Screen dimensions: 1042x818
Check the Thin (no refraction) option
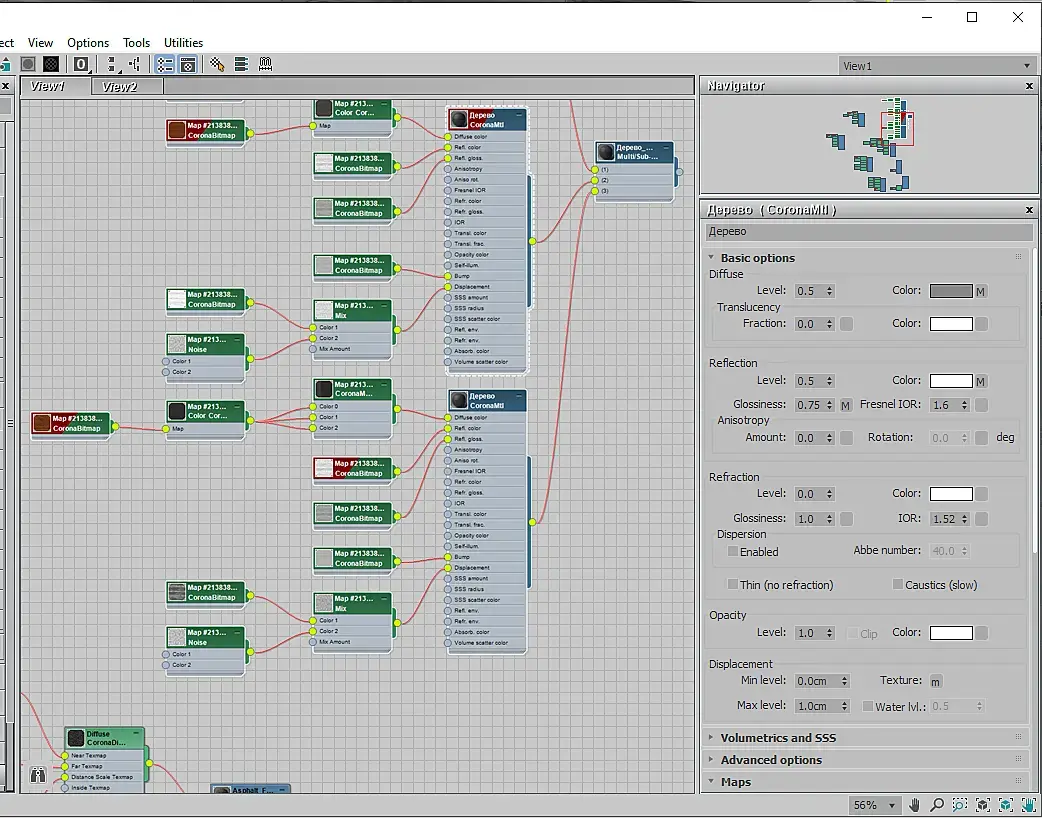[x=733, y=585]
